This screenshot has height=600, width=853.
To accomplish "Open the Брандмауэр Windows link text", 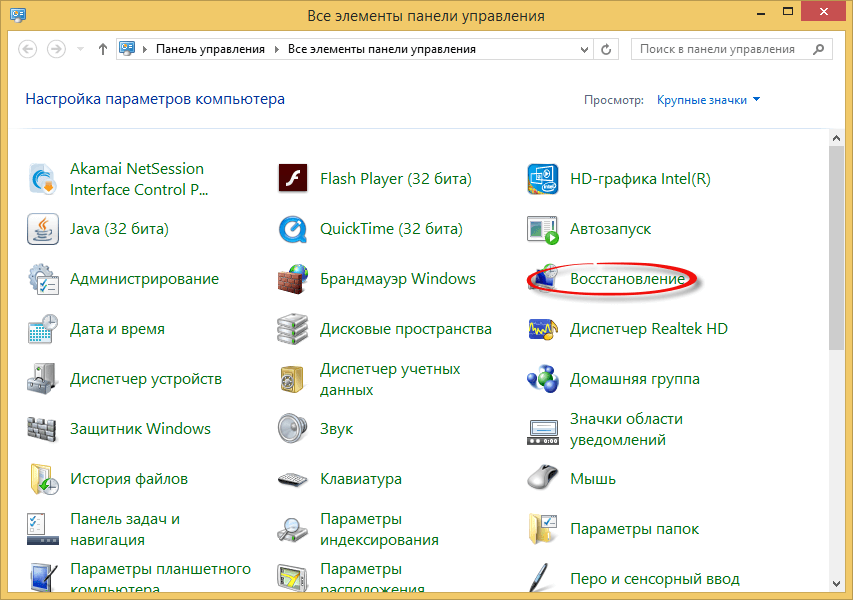I will click(x=398, y=279).
